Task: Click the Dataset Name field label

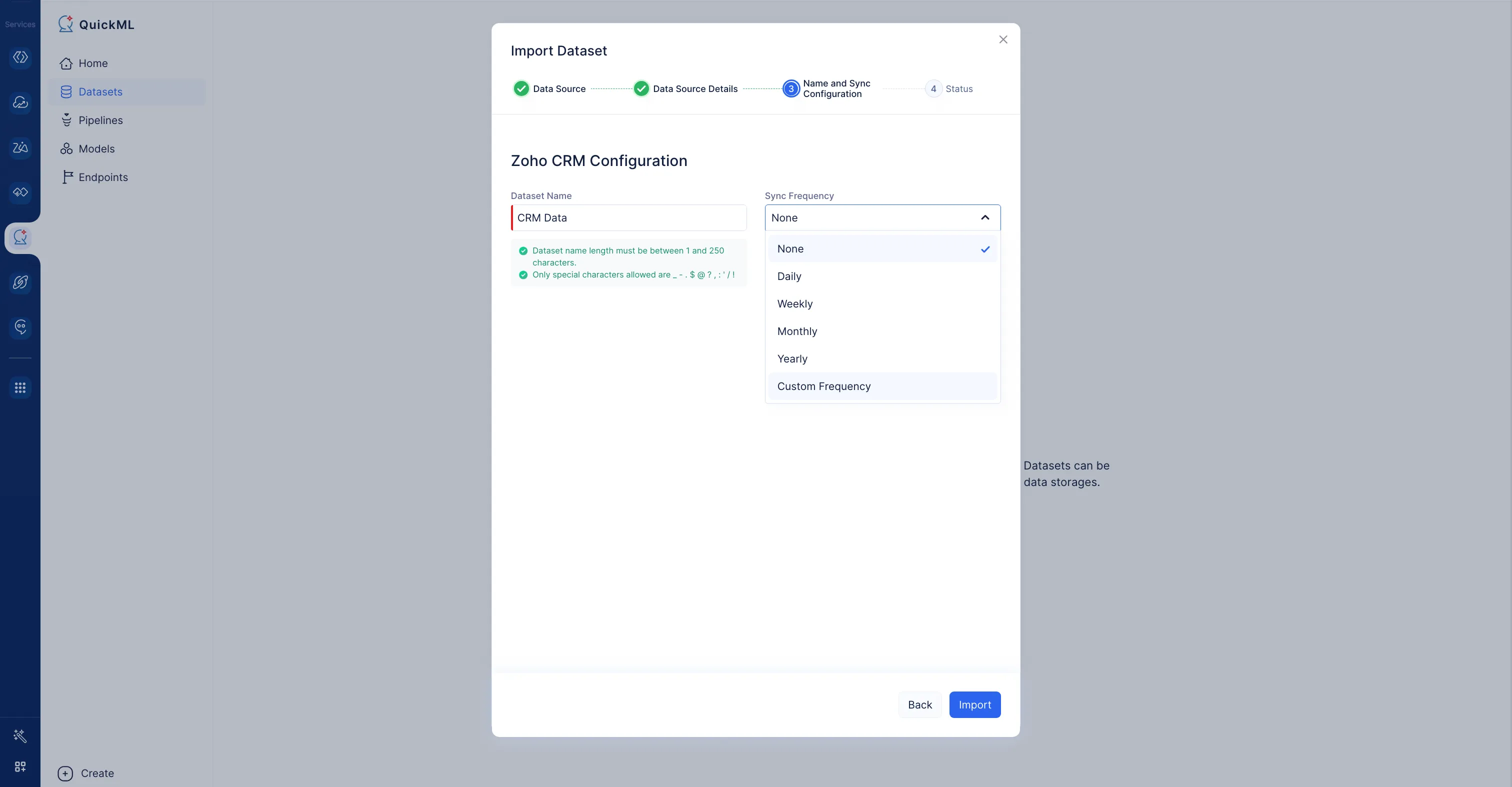Action: click(541, 196)
